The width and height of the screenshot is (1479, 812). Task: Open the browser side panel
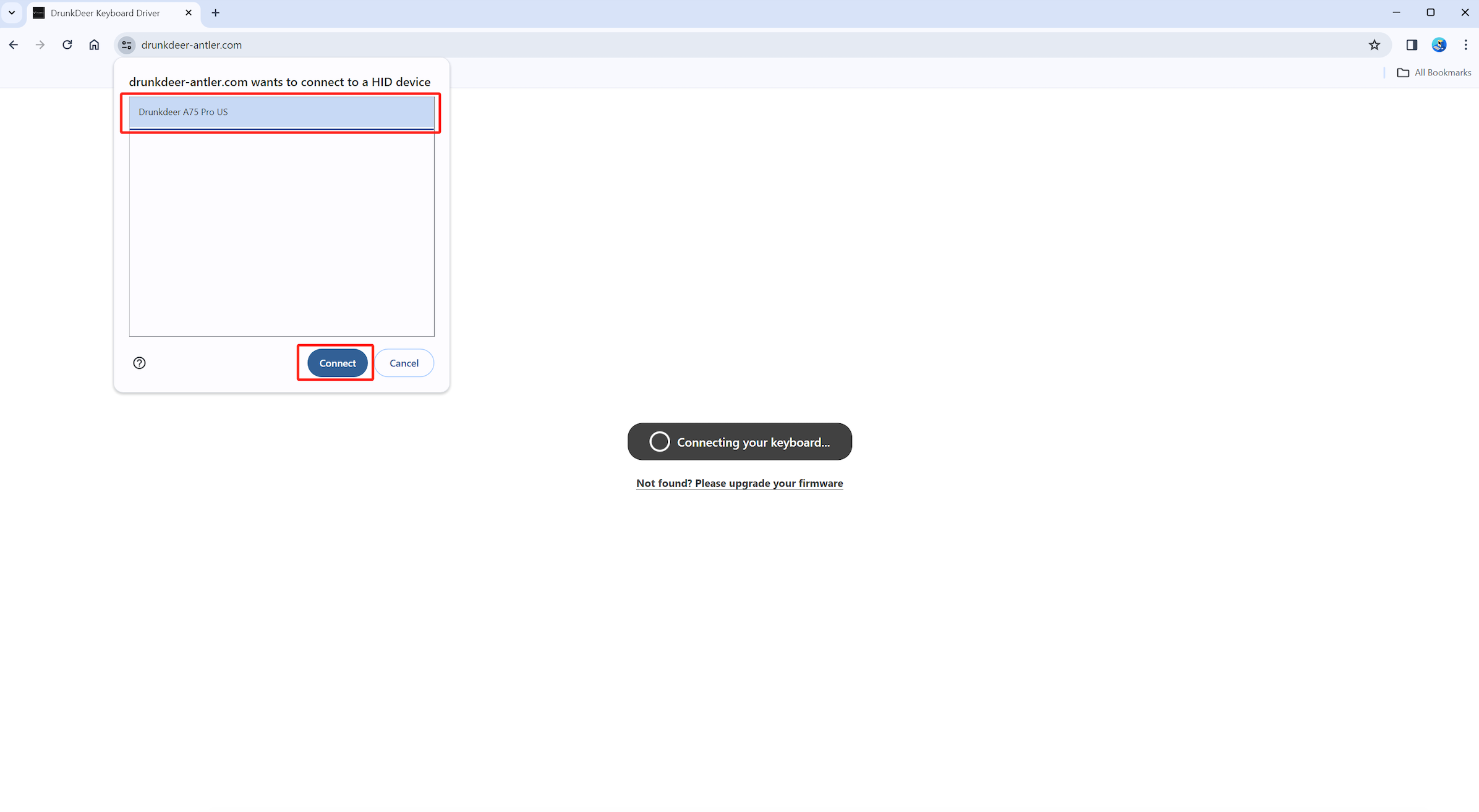(x=1412, y=44)
